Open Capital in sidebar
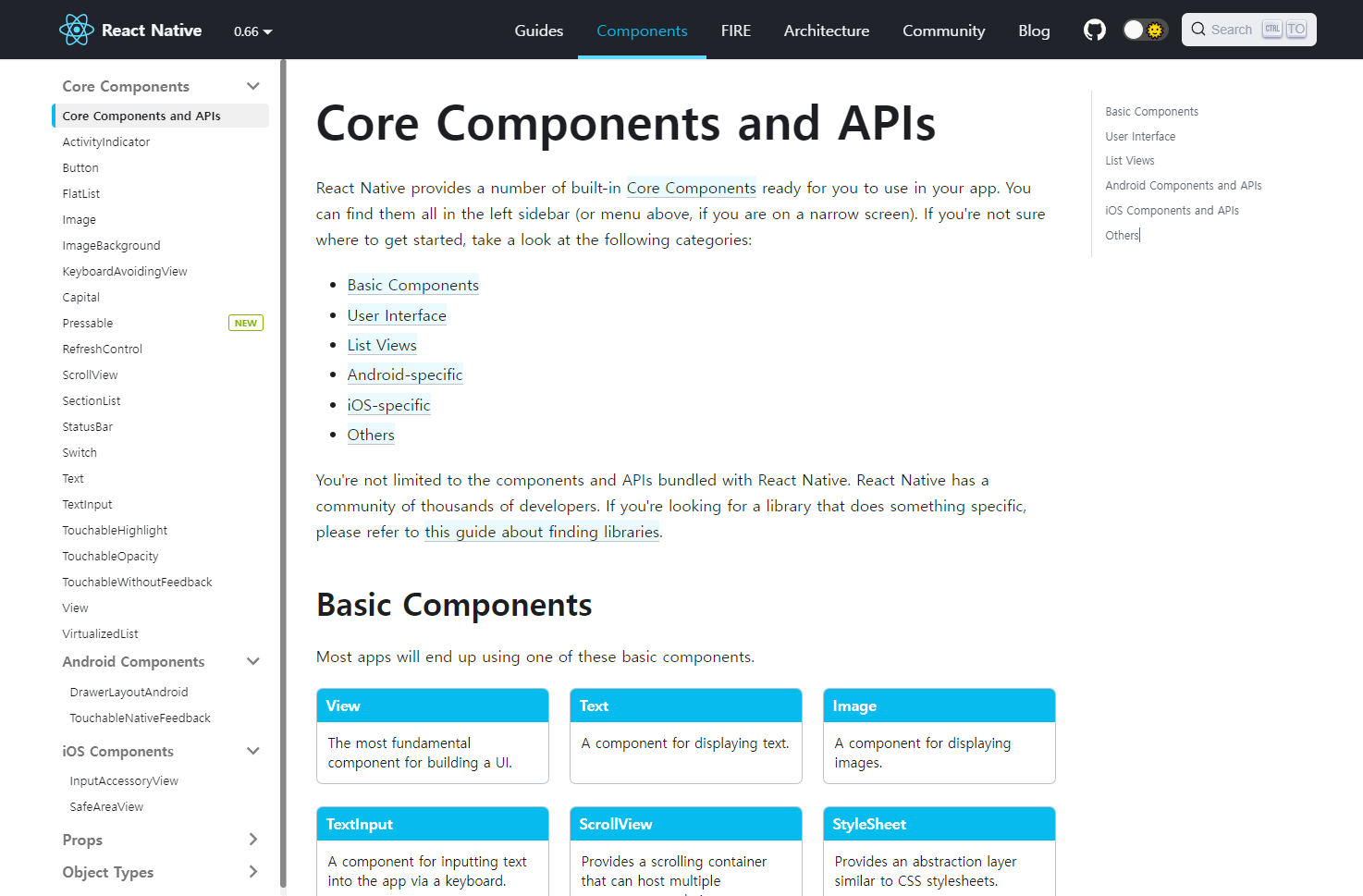This screenshot has width=1363, height=896. click(x=80, y=297)
